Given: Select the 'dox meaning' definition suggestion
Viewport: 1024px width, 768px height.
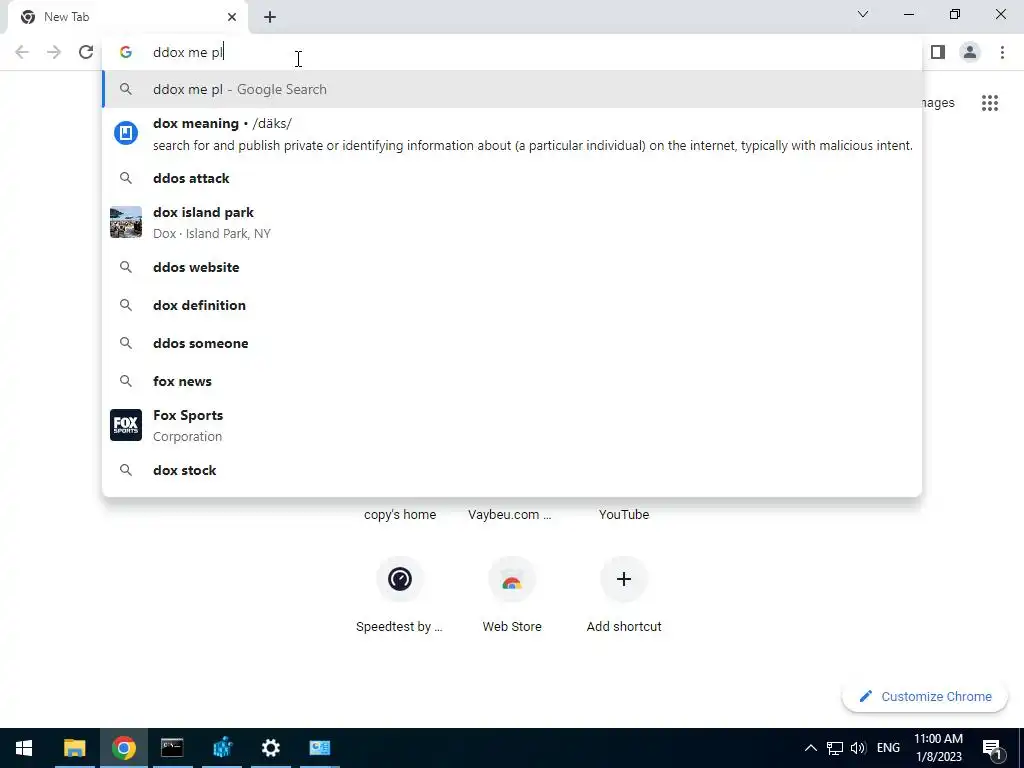Looking at the screenshot, I should [512, 134].
